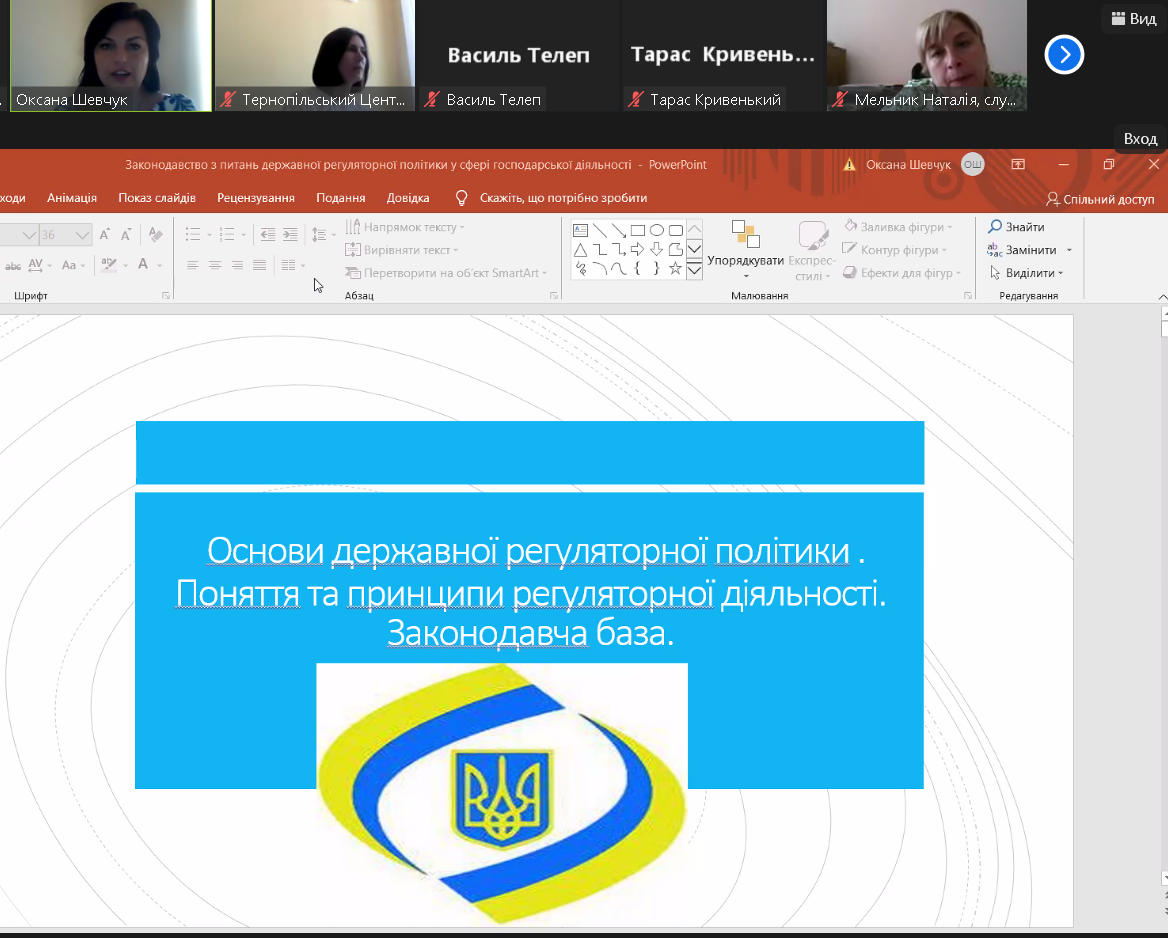The image size is (1168, 938).
Task: Switch to the Подання tab
Action: [340, 197]
